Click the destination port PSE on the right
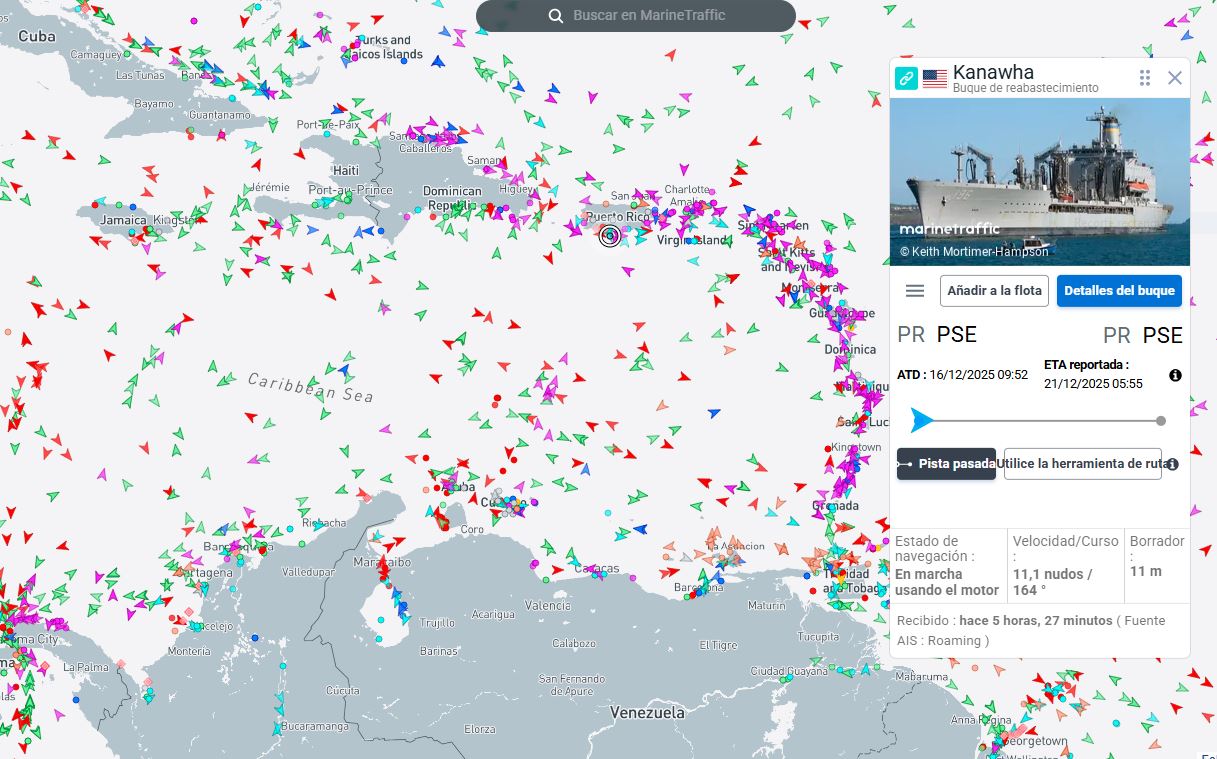Viewport: 1217px width, 759px height. coord(1162,335)
